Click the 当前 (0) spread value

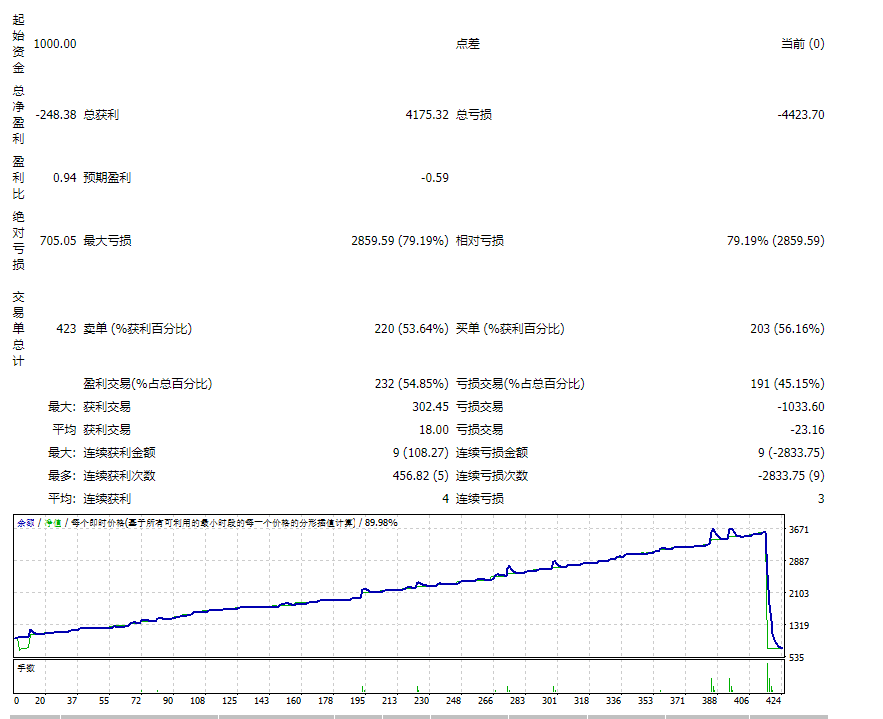click(x=802, y=44)
